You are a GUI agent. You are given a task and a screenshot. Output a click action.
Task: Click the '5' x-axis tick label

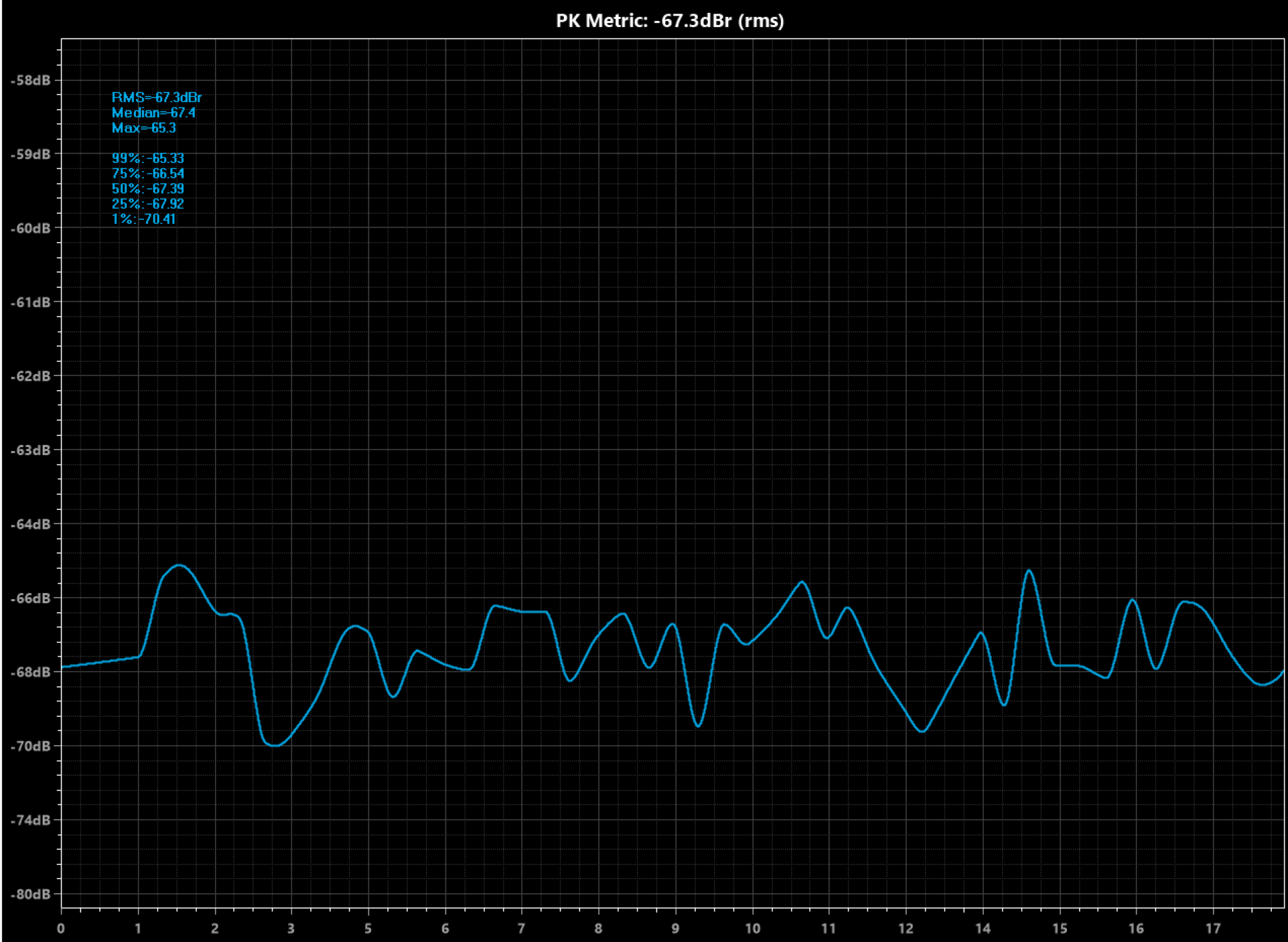pyautogui.click(x=368, y=928)
